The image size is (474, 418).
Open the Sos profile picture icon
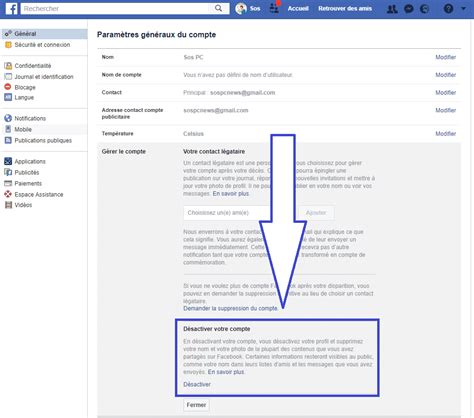coord(241,9)
